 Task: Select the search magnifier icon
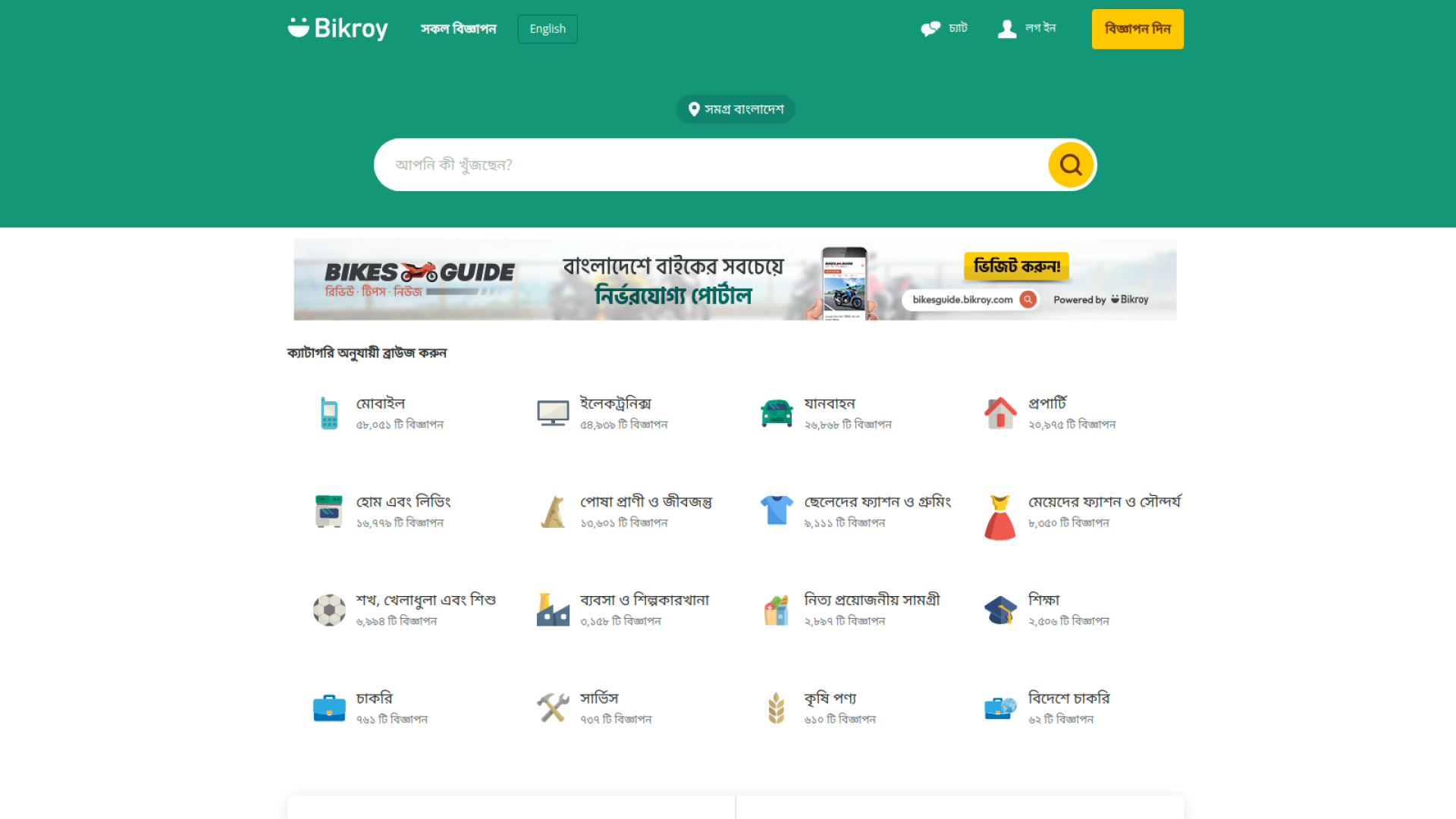[x=1070, y=164]
